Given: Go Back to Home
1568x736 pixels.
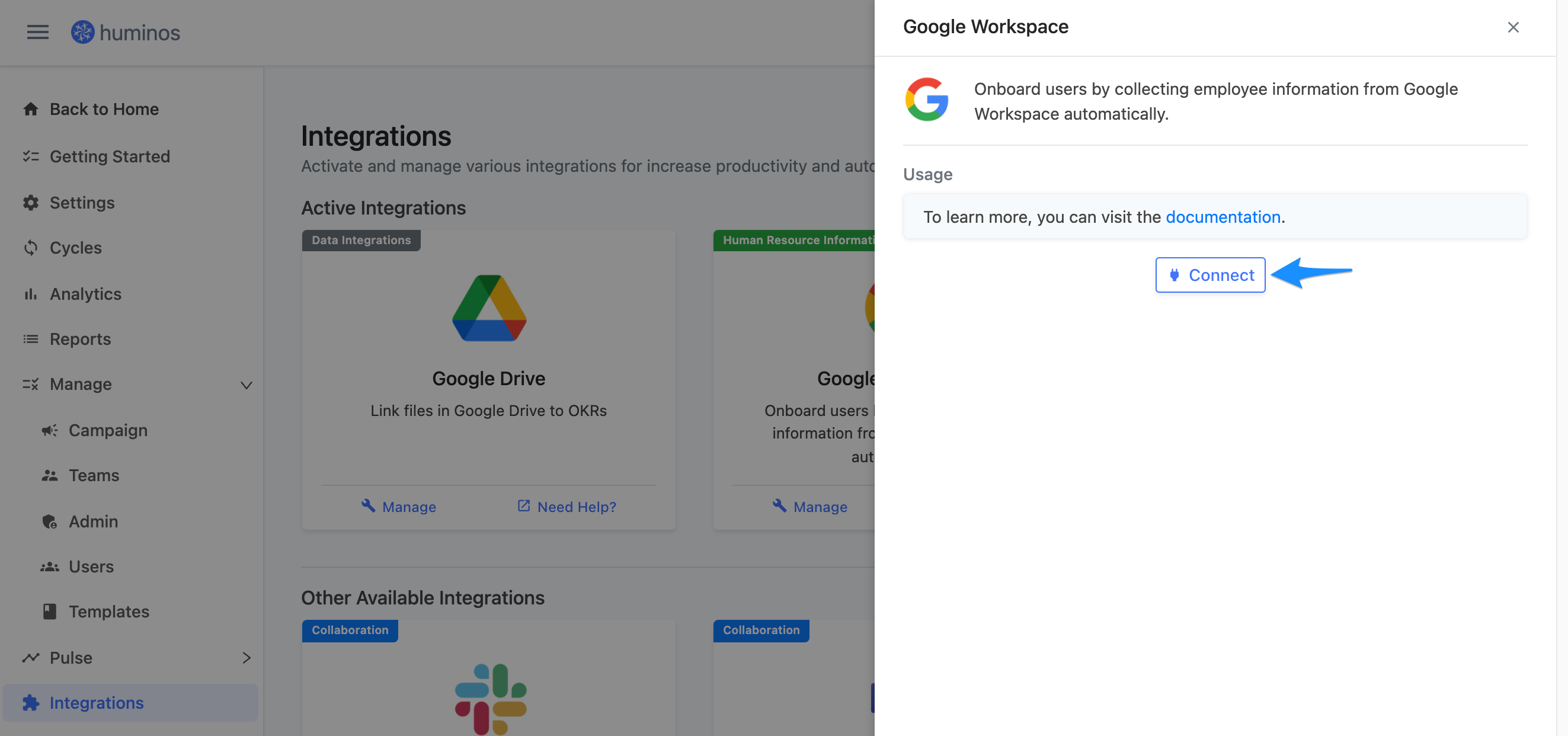Looking at the screenshot, I should click(104, 109).
